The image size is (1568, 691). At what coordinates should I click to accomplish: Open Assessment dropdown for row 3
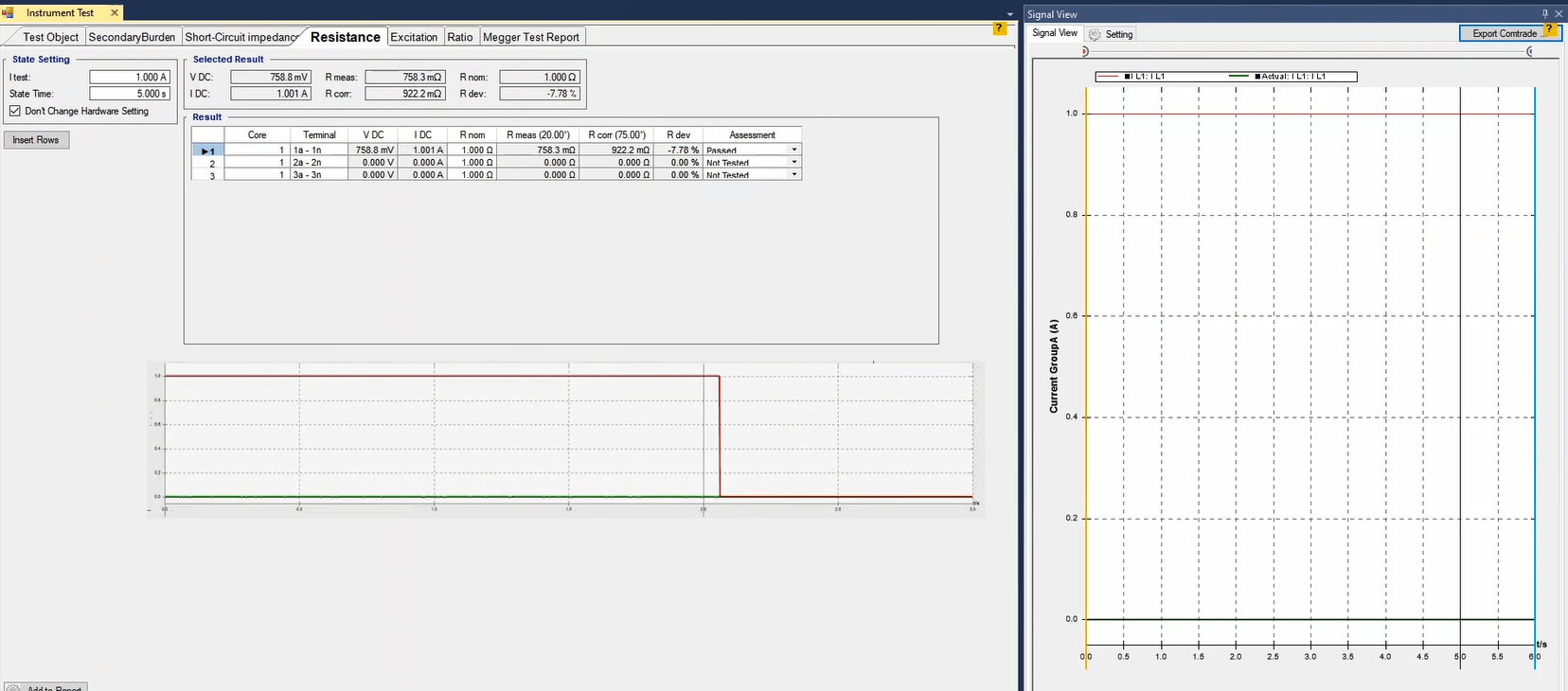793,174
